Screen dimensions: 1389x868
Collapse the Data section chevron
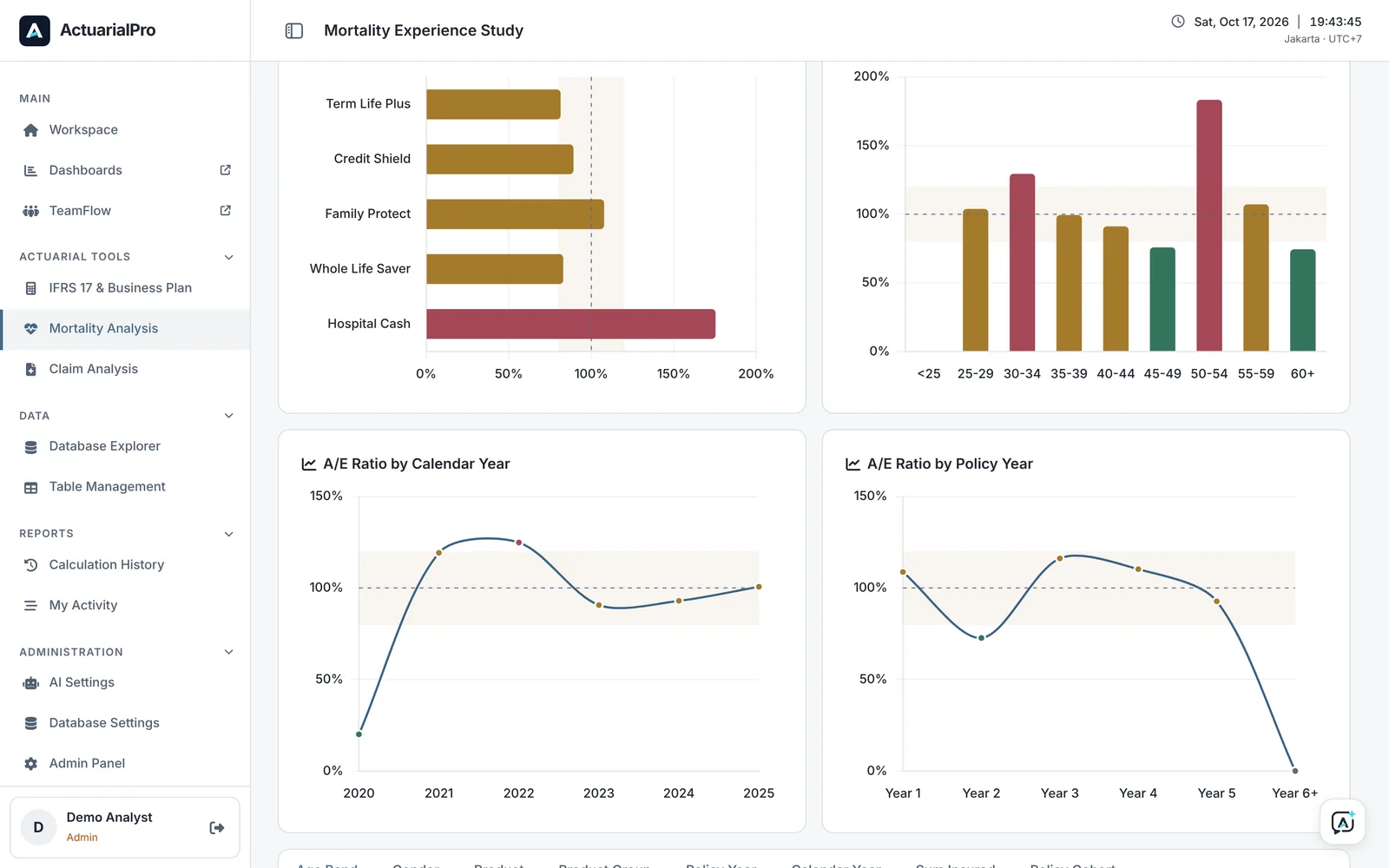[229, 416]
